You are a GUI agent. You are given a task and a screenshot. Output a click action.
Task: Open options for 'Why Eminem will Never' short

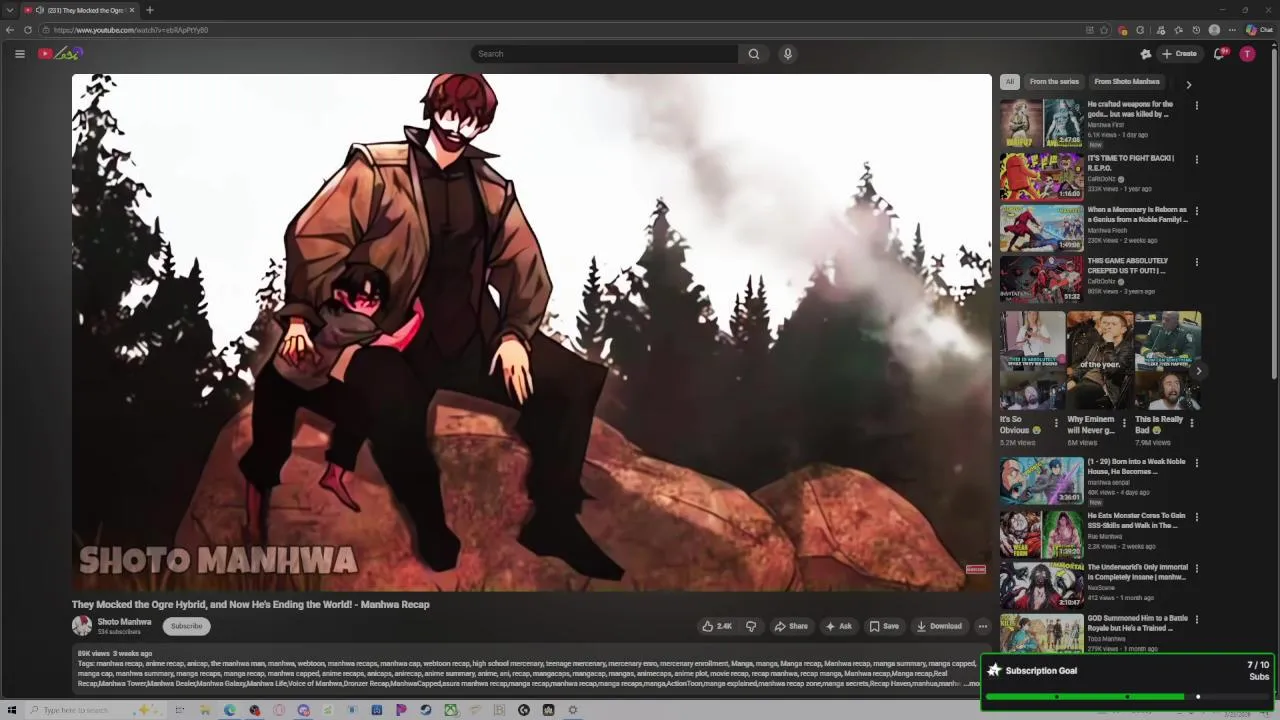click(1123, 423)
